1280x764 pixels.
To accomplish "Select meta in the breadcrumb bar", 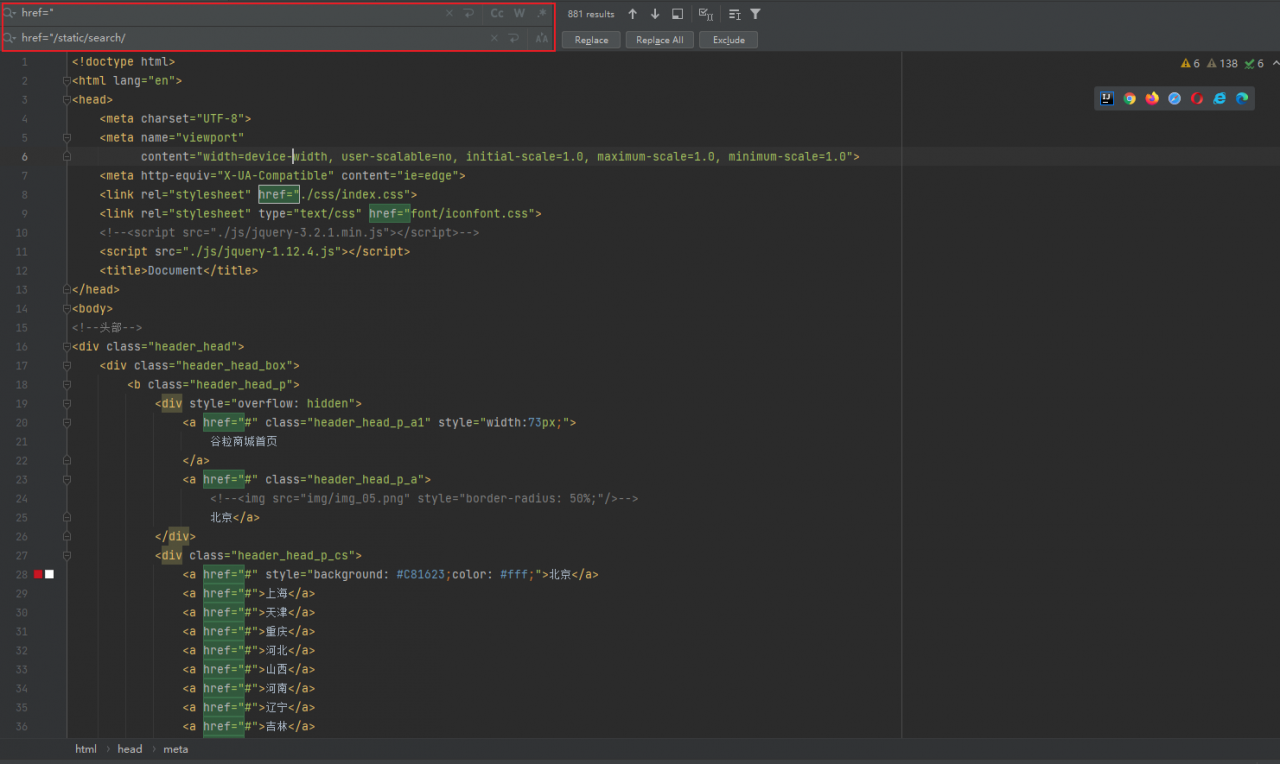I will coord(176,749).
